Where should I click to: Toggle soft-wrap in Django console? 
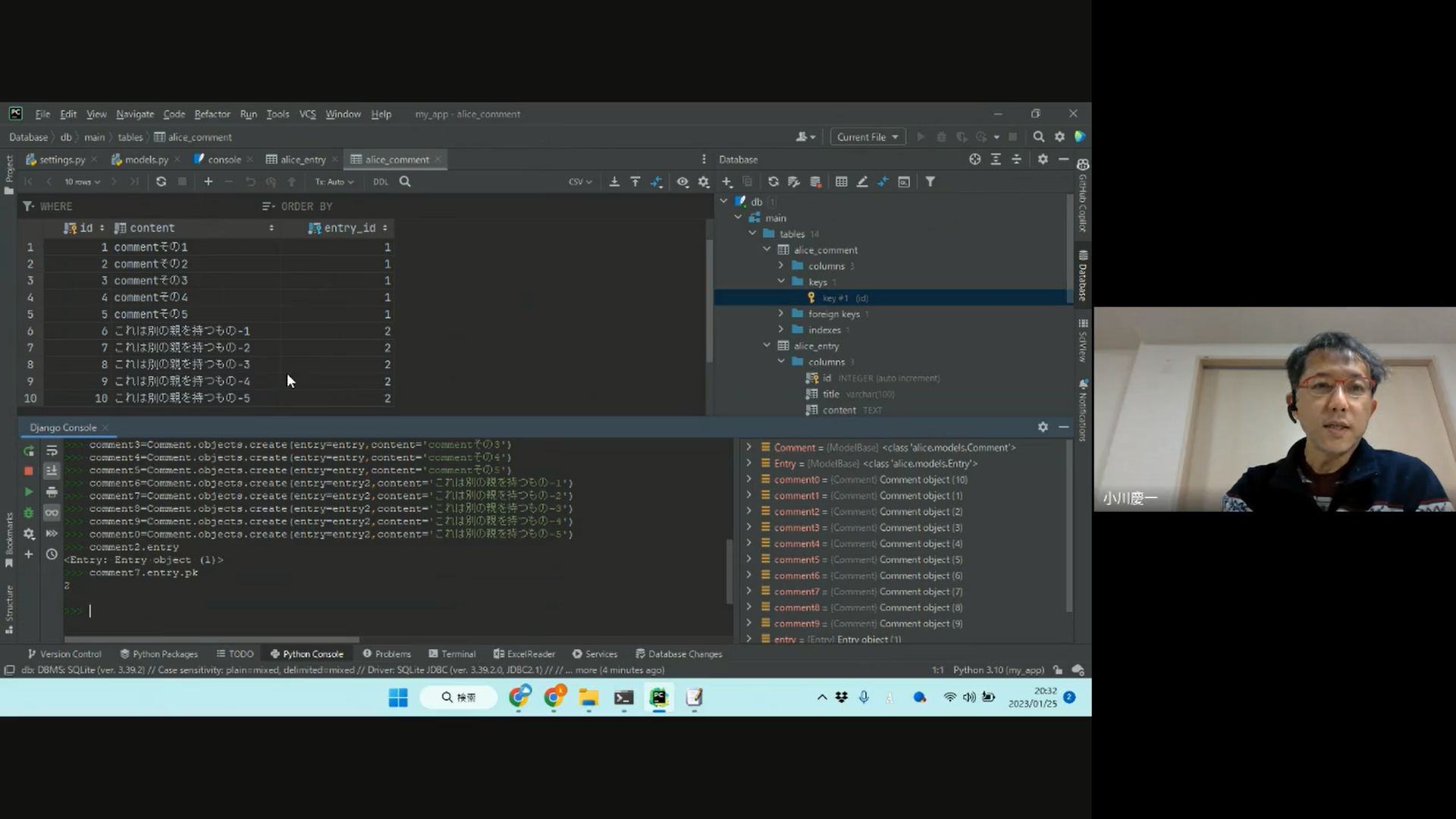pos(52,451)
